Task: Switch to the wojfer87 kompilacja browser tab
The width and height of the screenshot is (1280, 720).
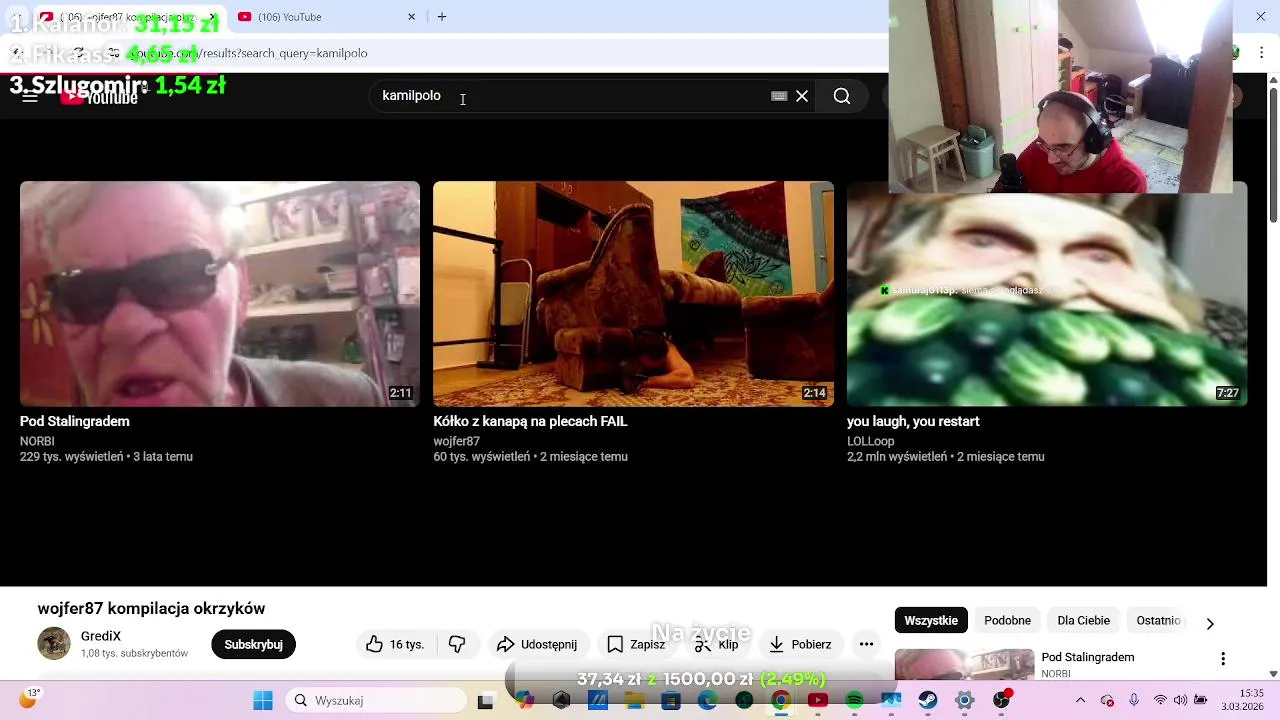Action: click(x=127, y=17)
